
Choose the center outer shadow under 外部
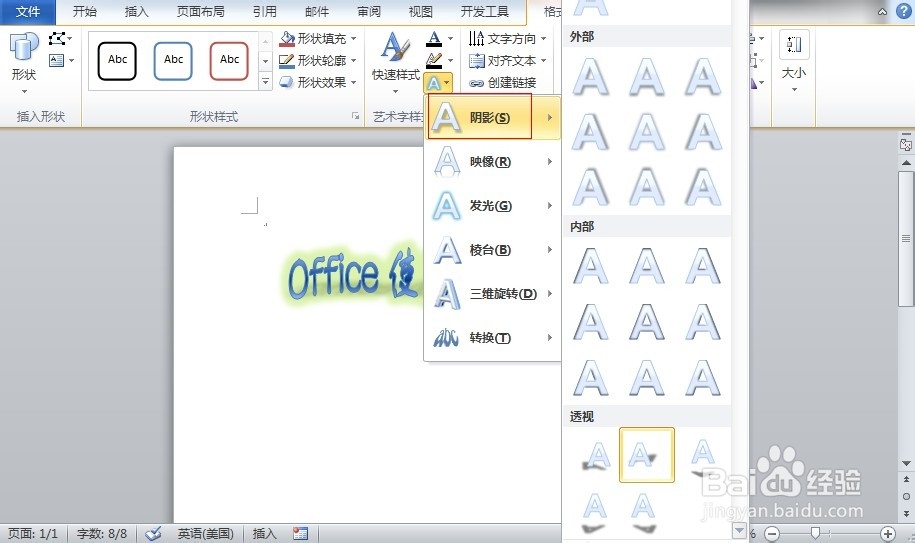tap(647, 132)
